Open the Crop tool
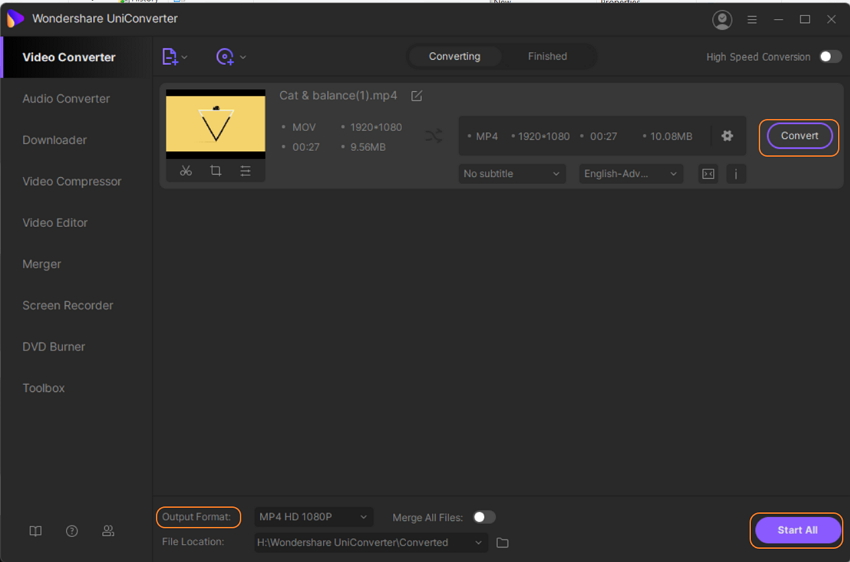This screenshot has height=562, width=850. [x=216, y=171]
